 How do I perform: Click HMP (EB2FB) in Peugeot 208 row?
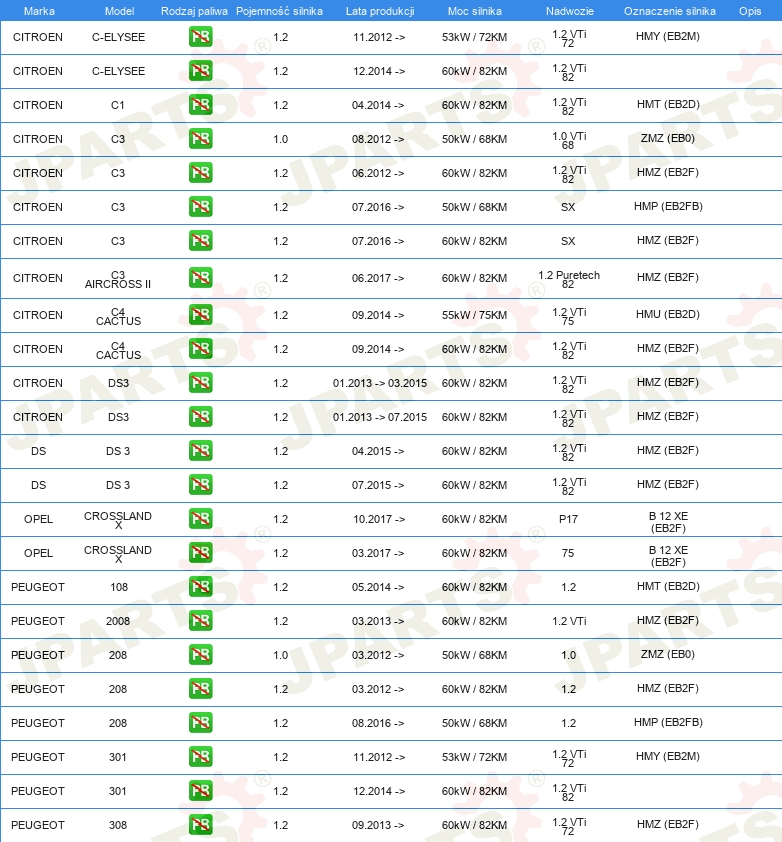[668, 722]
